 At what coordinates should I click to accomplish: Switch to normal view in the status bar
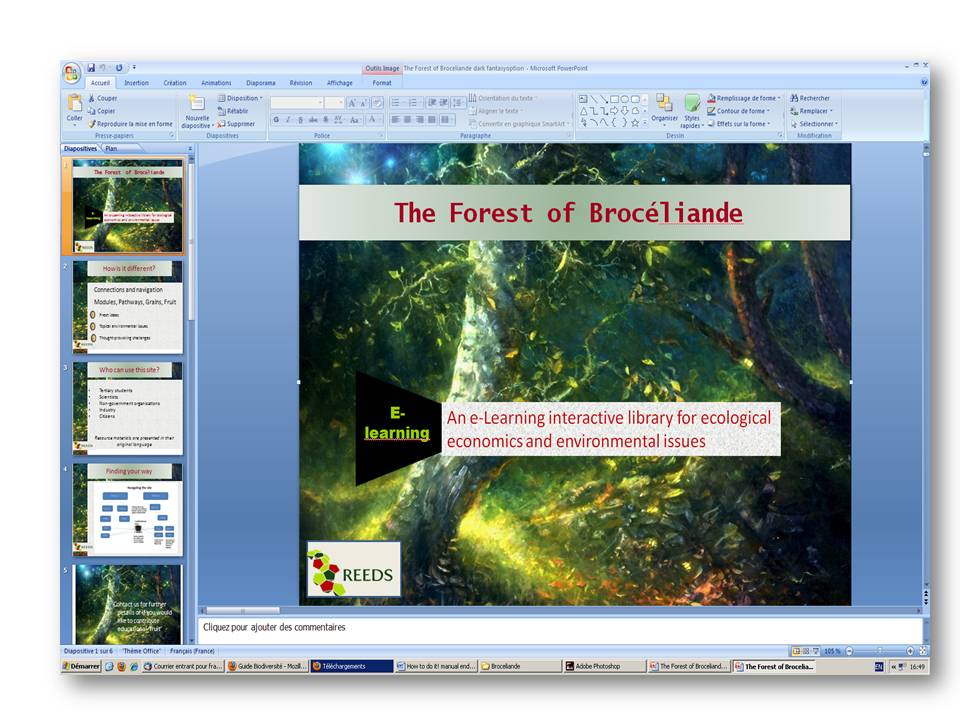tap(797, 651)
